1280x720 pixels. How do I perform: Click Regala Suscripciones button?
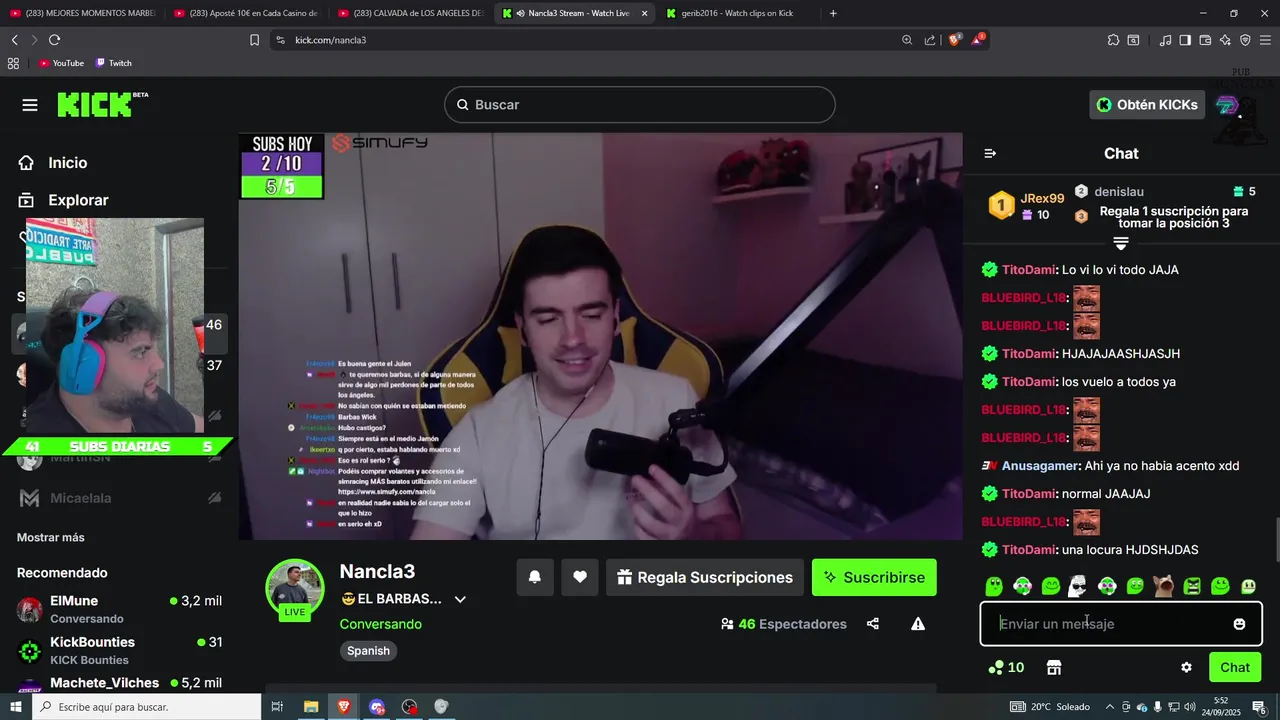[x=705, y=577]
